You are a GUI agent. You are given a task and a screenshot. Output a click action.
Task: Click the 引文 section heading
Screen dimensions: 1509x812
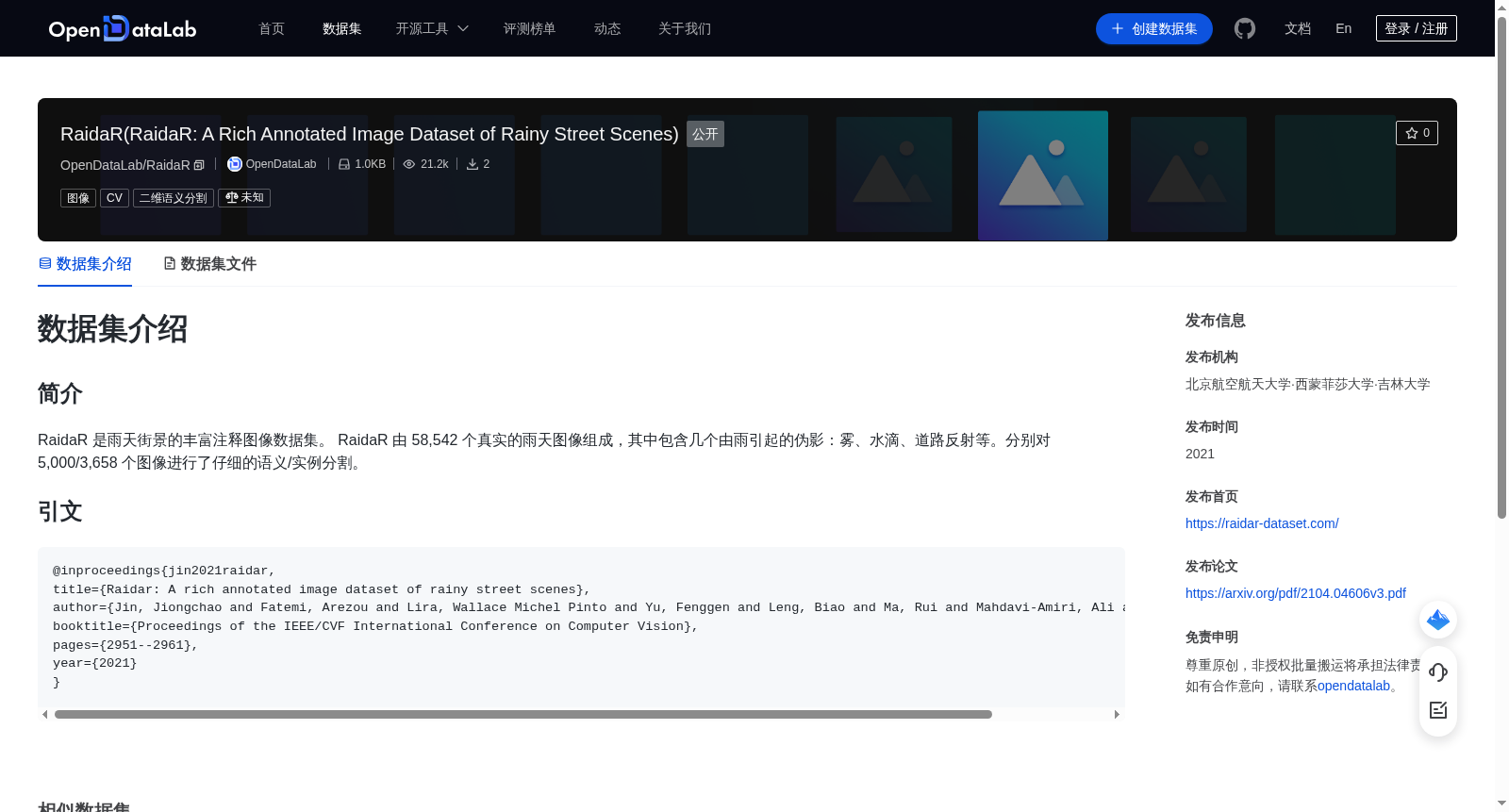[60, 511]
